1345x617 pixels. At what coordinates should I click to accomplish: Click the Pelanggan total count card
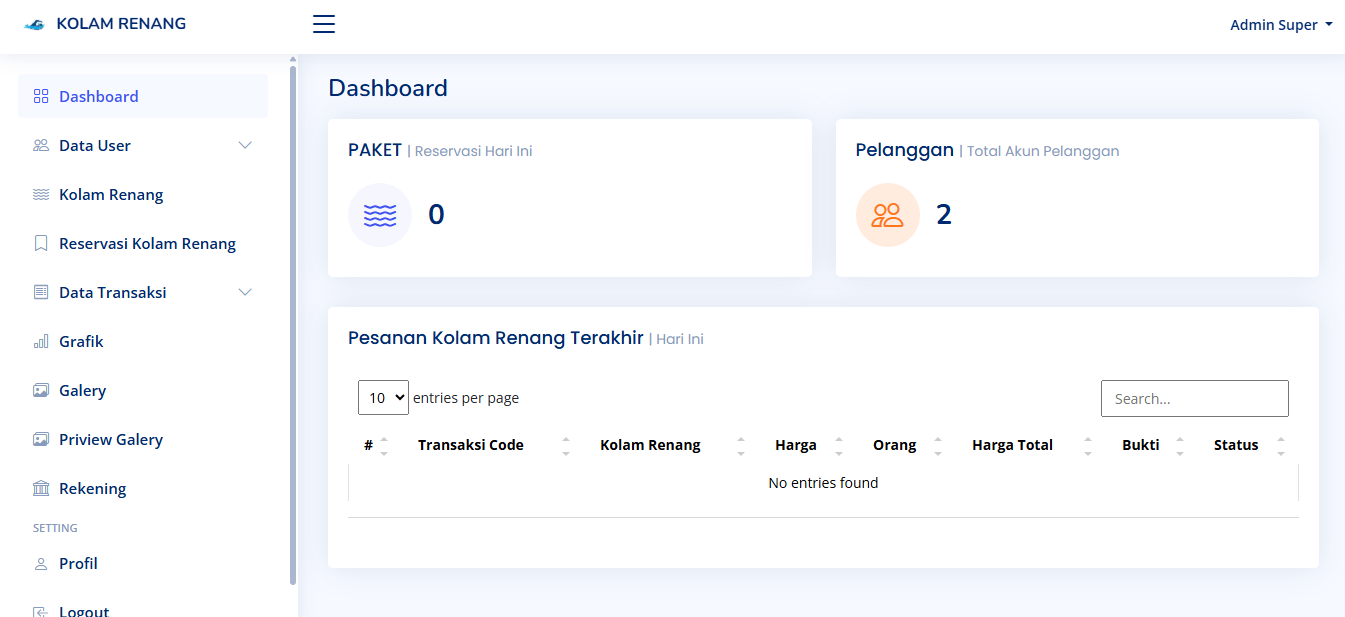(1076, 198)
